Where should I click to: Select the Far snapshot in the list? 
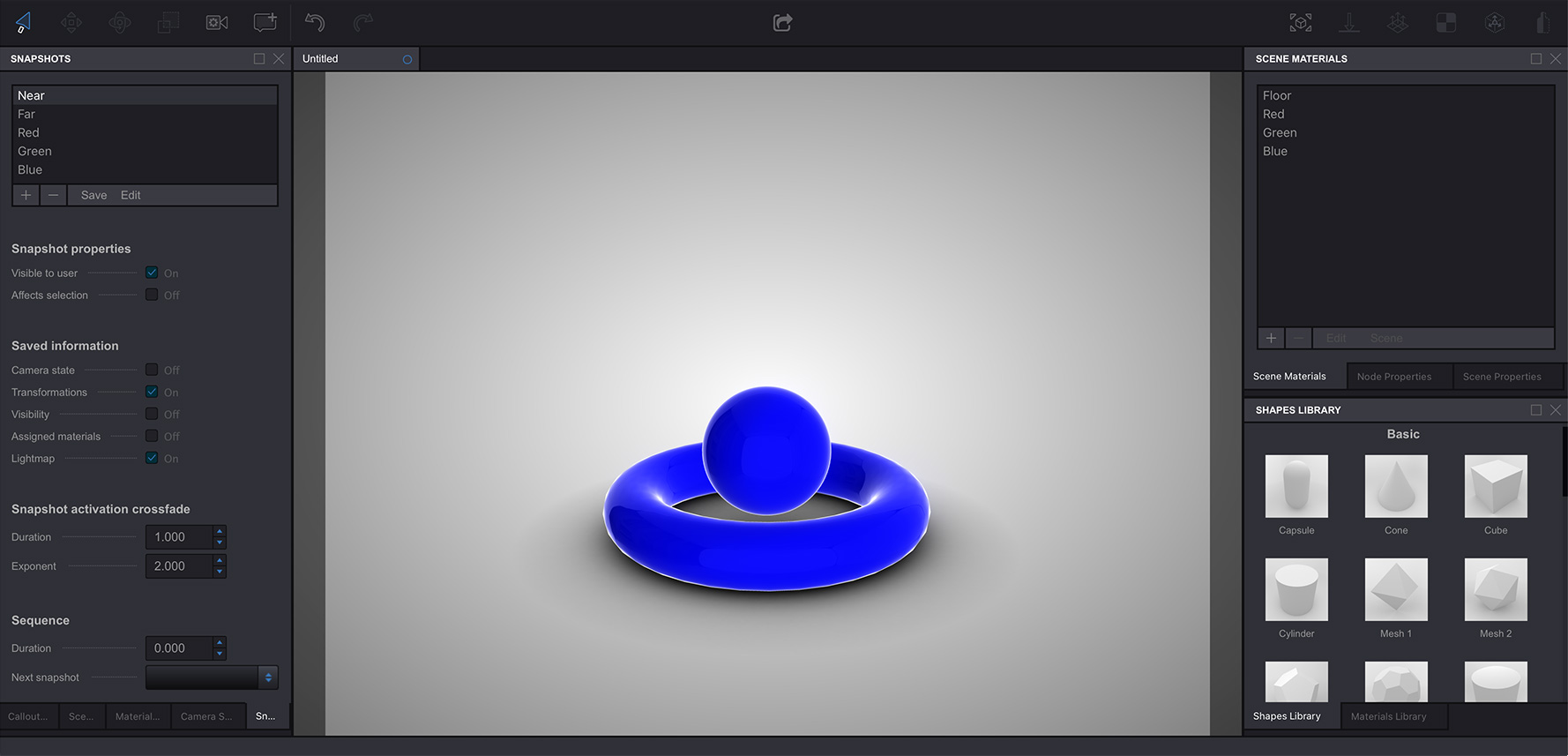[145, 114]
